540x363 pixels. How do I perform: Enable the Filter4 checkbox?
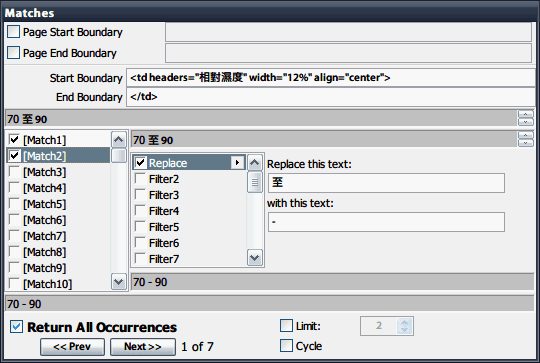140,210
